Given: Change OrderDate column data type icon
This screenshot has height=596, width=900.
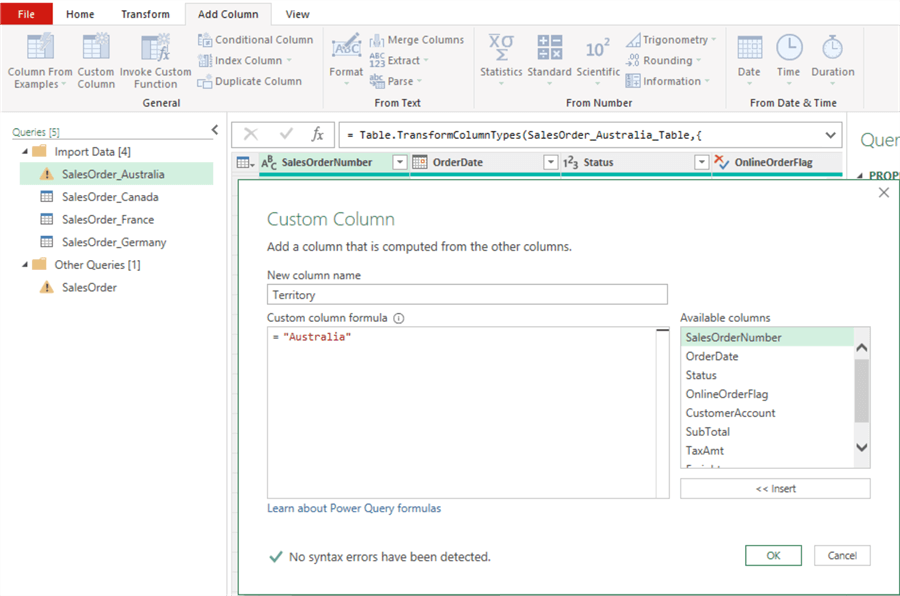Looking at the screenshot, I should click(420, 162).
